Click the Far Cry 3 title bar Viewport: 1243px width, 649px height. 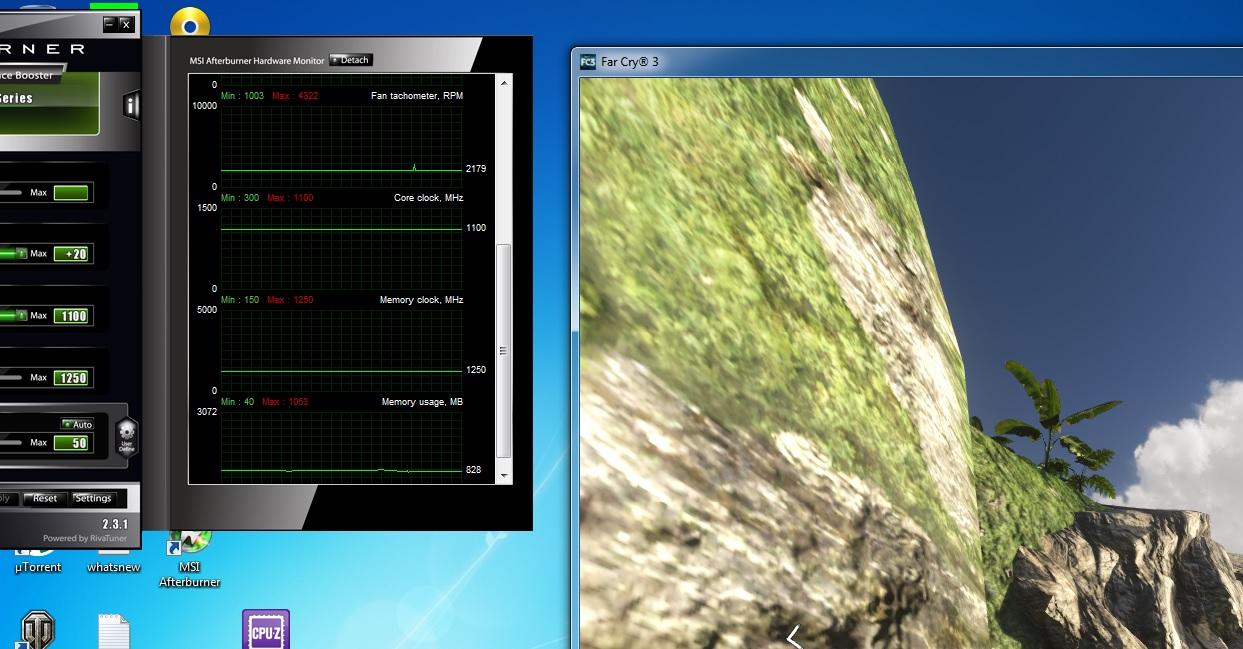click(908, 61)
